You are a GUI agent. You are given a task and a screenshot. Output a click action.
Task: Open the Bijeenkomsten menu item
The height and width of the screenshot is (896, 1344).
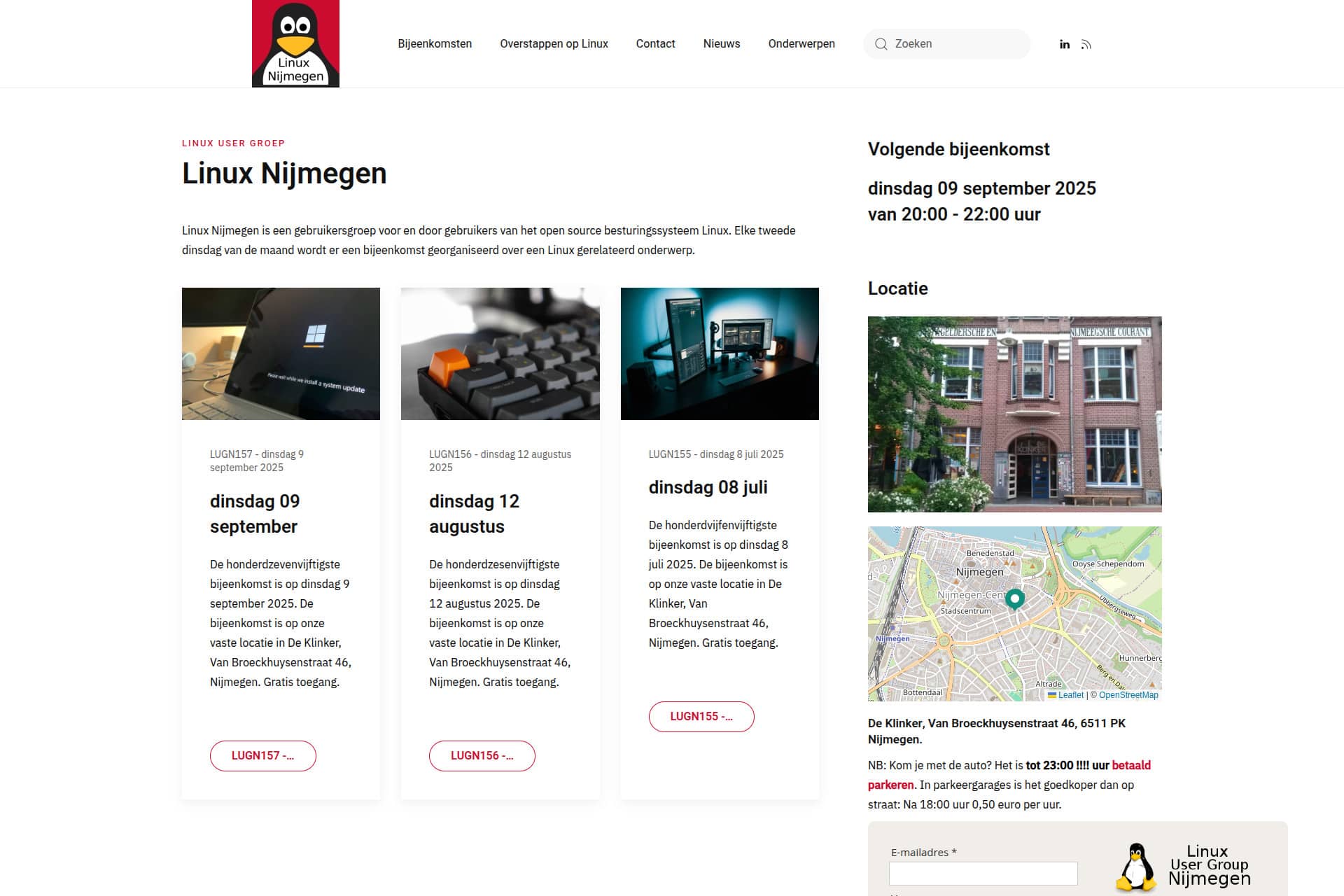[x=435, y=43]
